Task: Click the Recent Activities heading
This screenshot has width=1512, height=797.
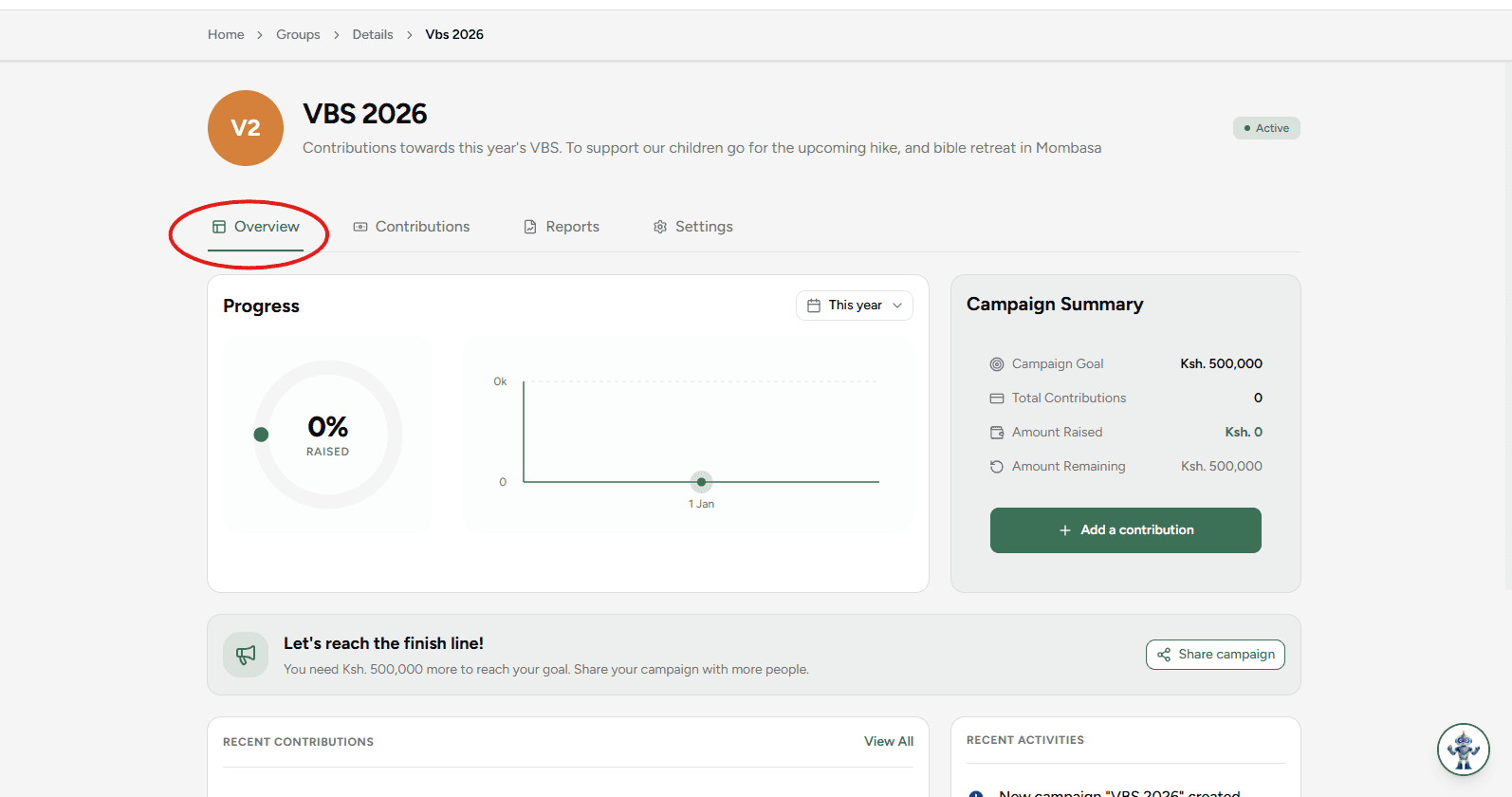Action: click(x=1025, y=740)
